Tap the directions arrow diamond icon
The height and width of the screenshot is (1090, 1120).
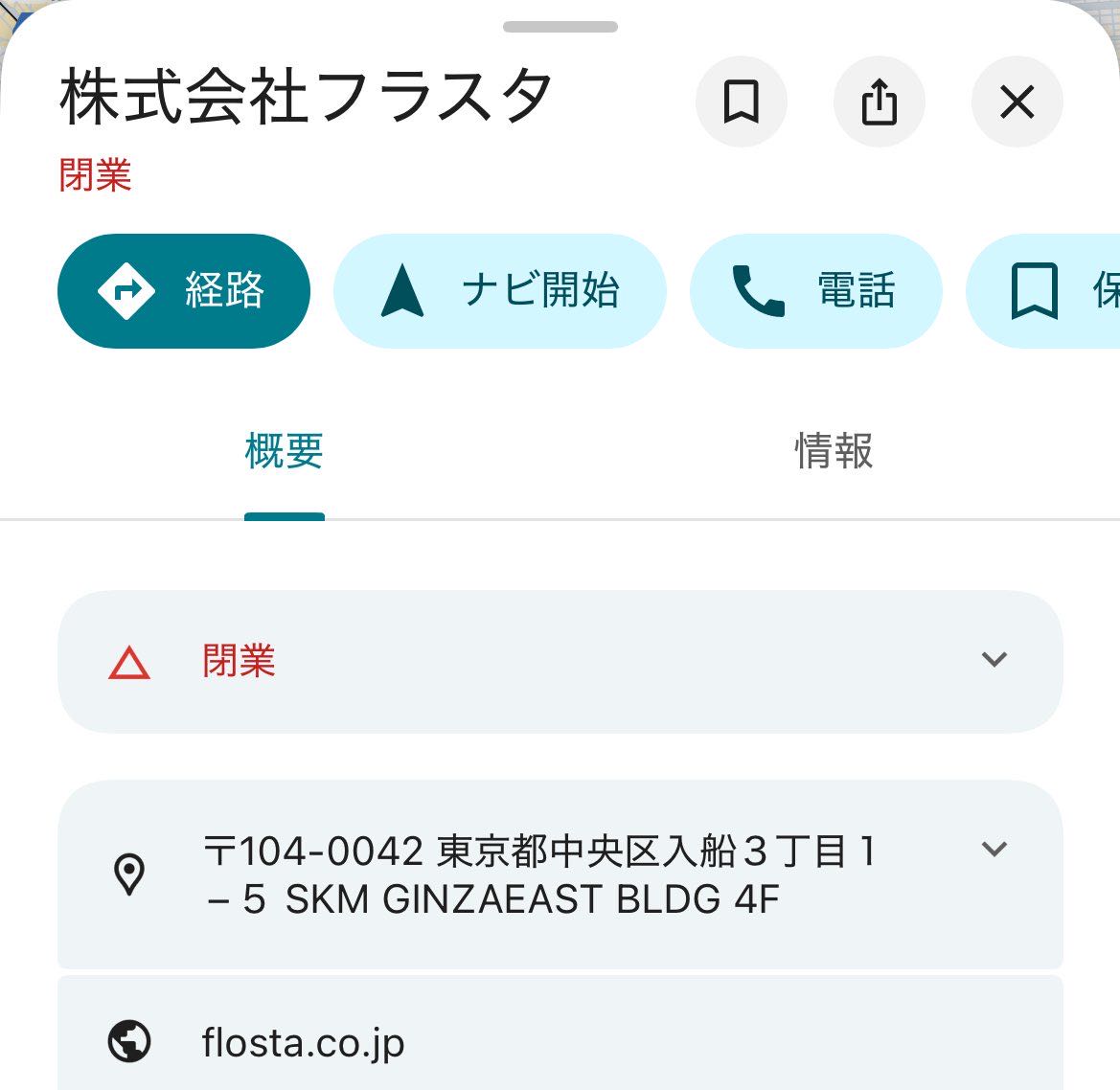pyautogui.click(x=126, y=290)
